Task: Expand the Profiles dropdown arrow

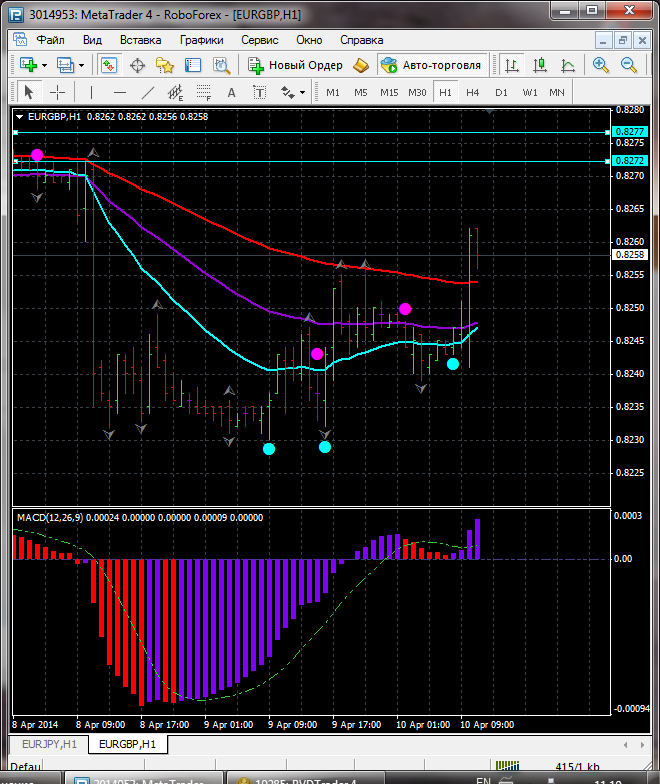Action: [82, 65]
